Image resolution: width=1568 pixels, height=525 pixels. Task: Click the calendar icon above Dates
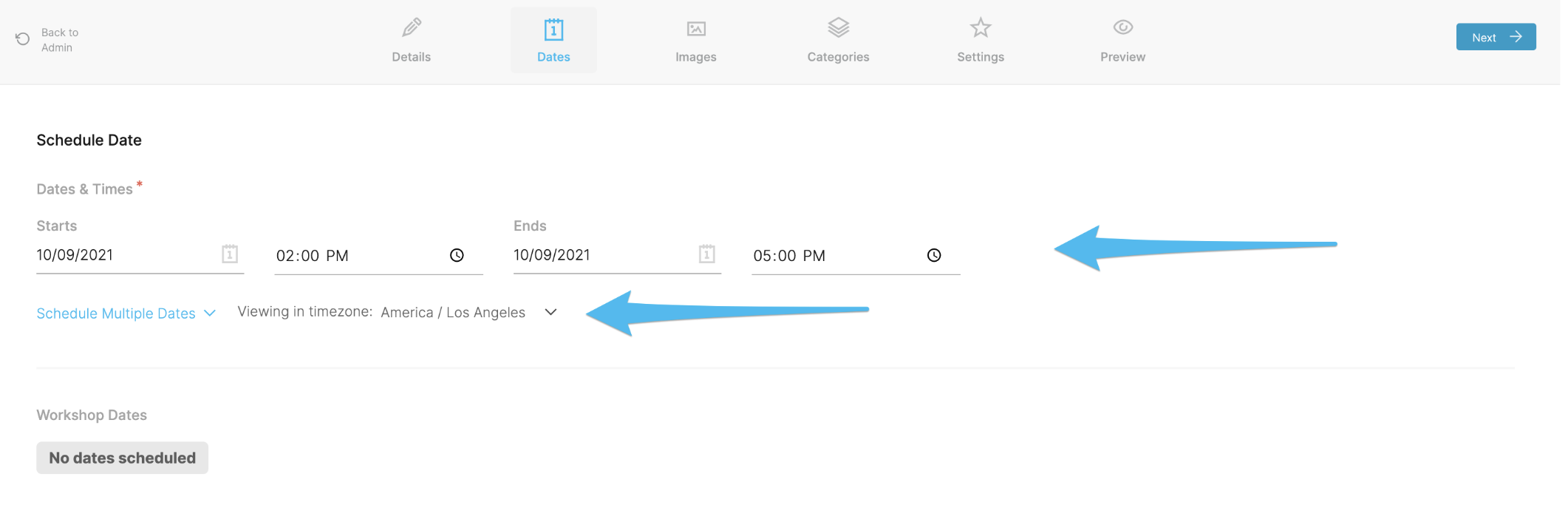[x=553, y=30]
